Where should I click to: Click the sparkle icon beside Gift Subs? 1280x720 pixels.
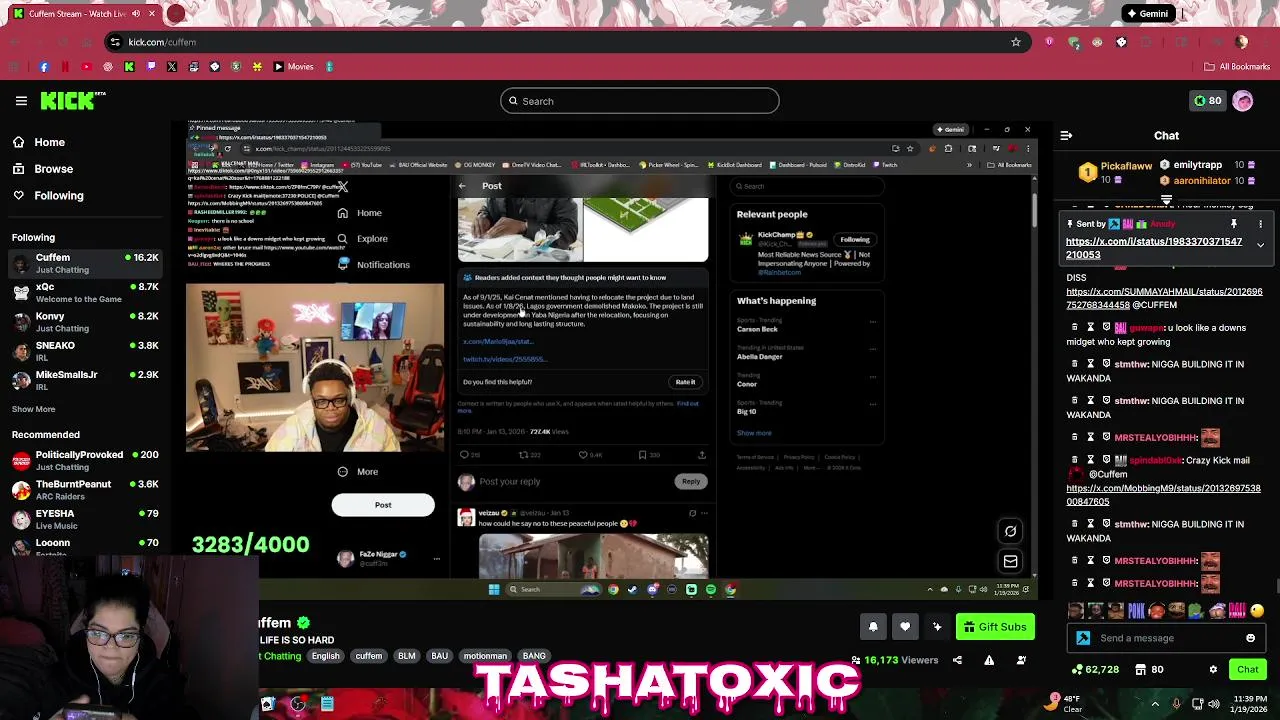(x=937, y=627)
